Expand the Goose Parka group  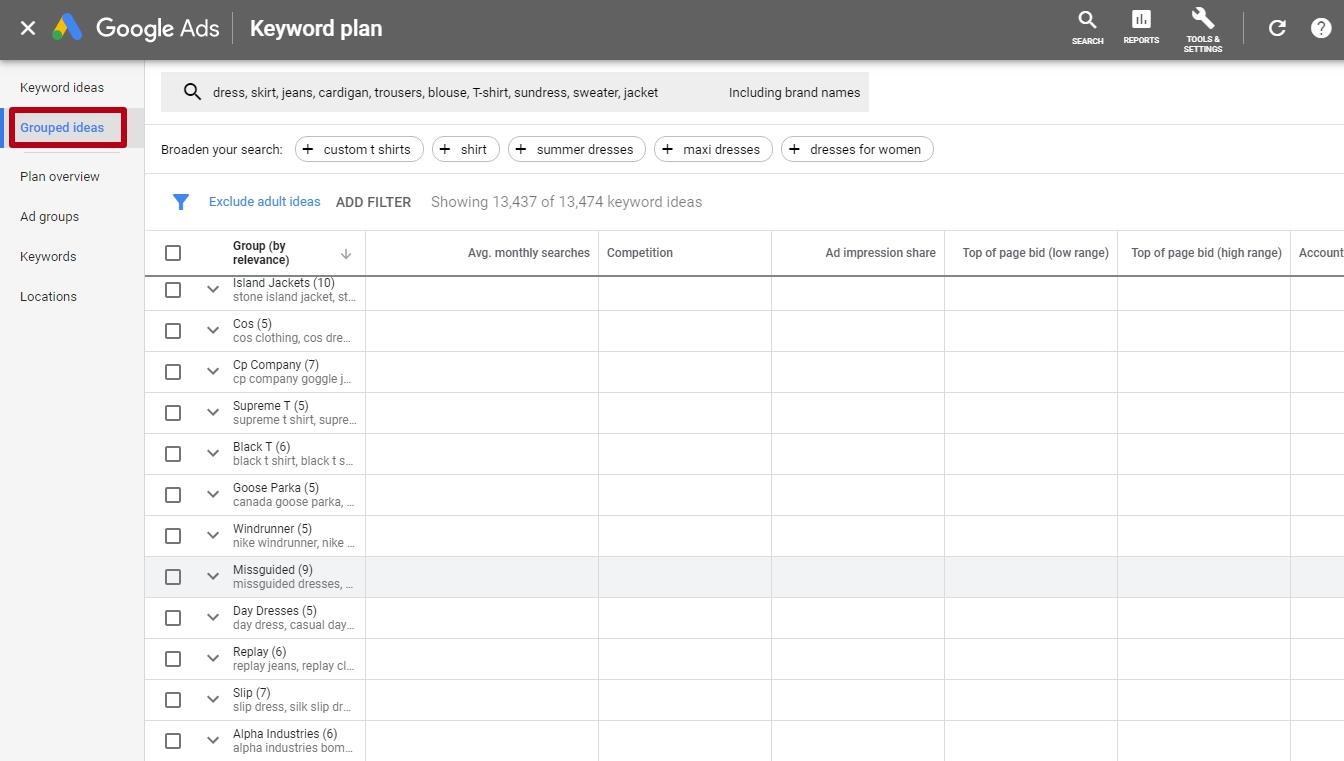click(212, 495)
